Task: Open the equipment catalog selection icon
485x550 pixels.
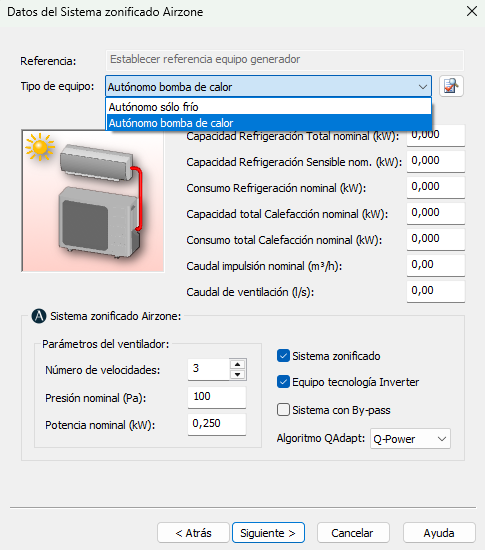Action: click(x=451, y=86)
